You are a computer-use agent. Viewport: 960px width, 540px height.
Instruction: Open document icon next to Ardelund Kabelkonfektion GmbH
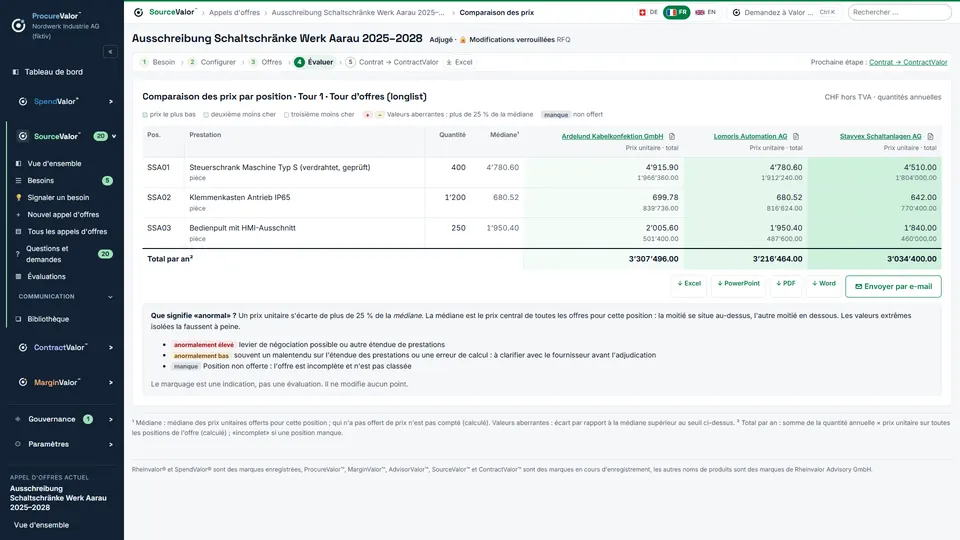pos(672,137)
